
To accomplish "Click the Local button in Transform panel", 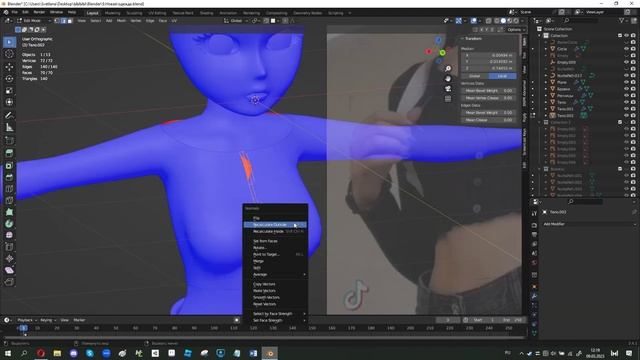I will [502, 76].
